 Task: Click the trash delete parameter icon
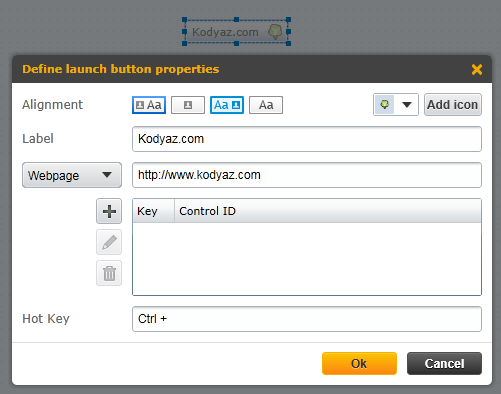pos(109,273)
